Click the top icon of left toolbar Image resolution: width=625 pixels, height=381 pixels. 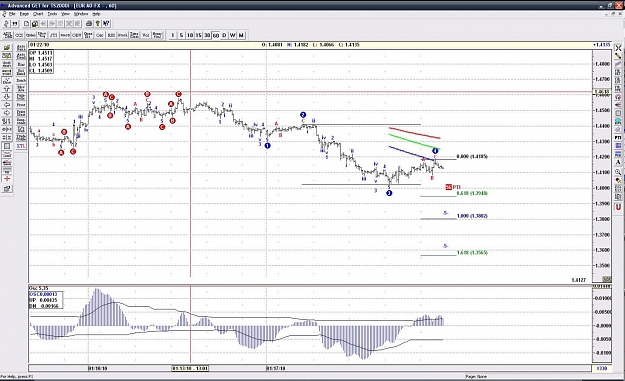tap(7, 47)
